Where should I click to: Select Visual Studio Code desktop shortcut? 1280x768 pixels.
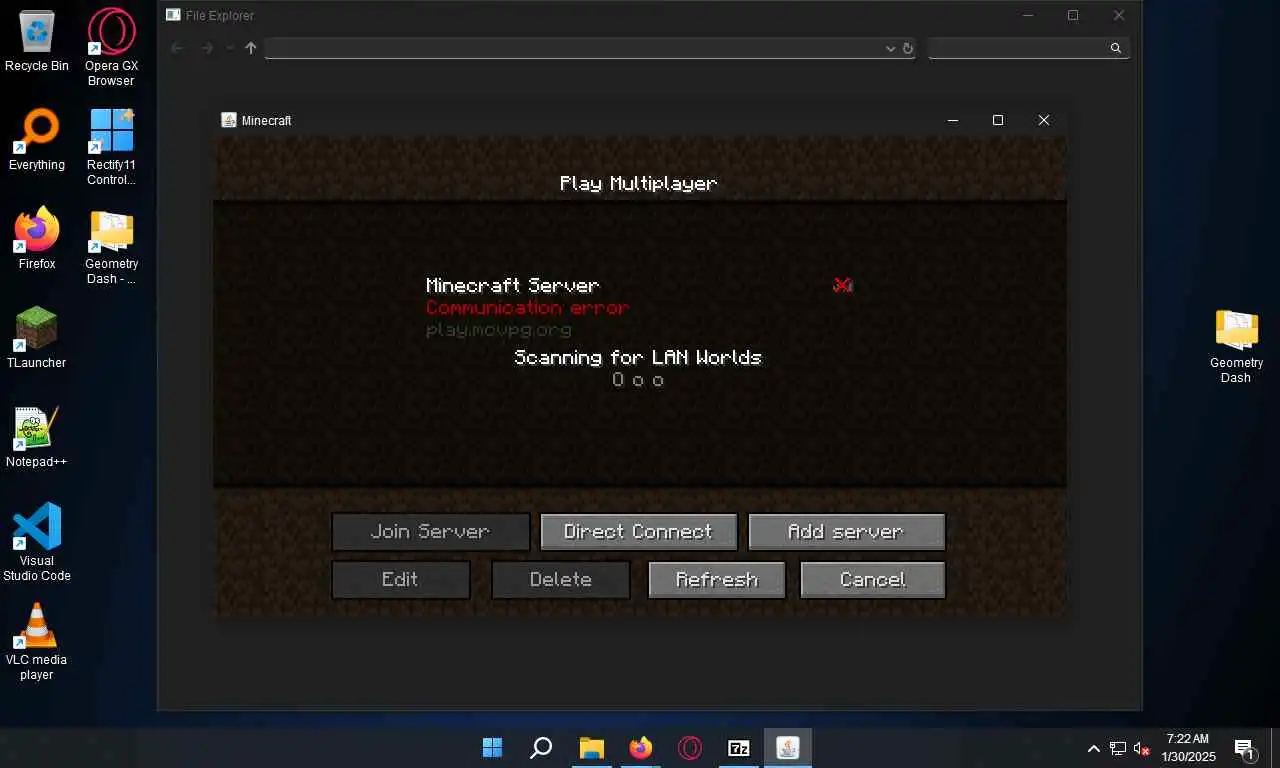point(37,542)
